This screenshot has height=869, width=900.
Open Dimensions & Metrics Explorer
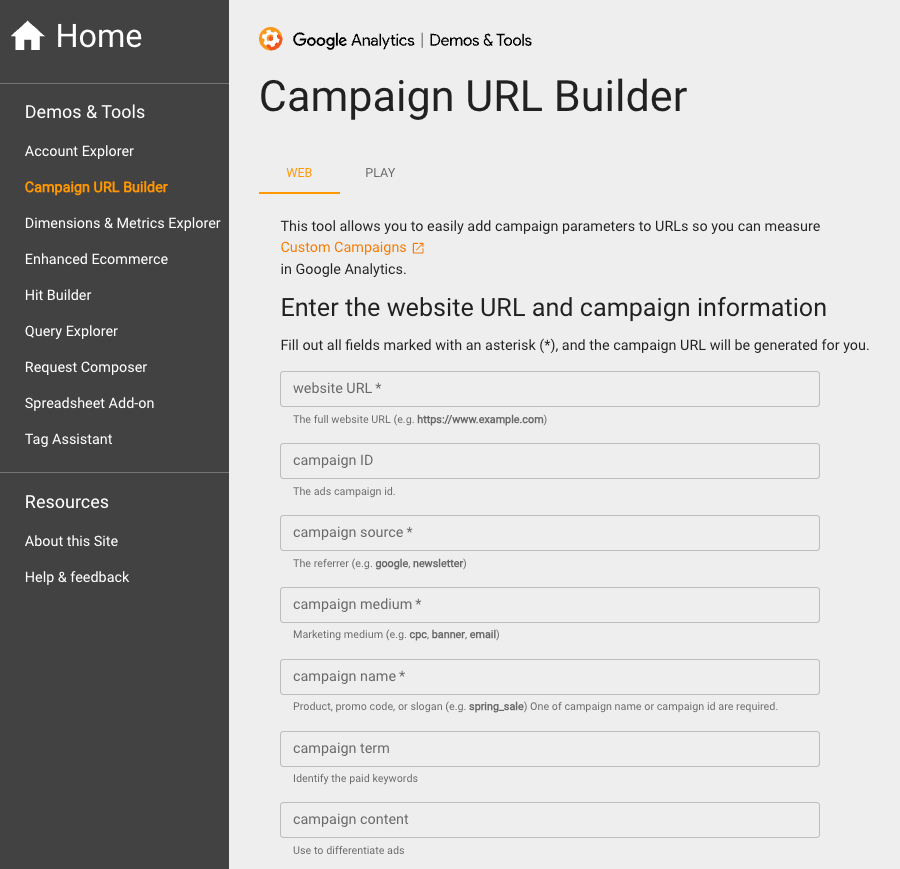(x=122, y=223)
